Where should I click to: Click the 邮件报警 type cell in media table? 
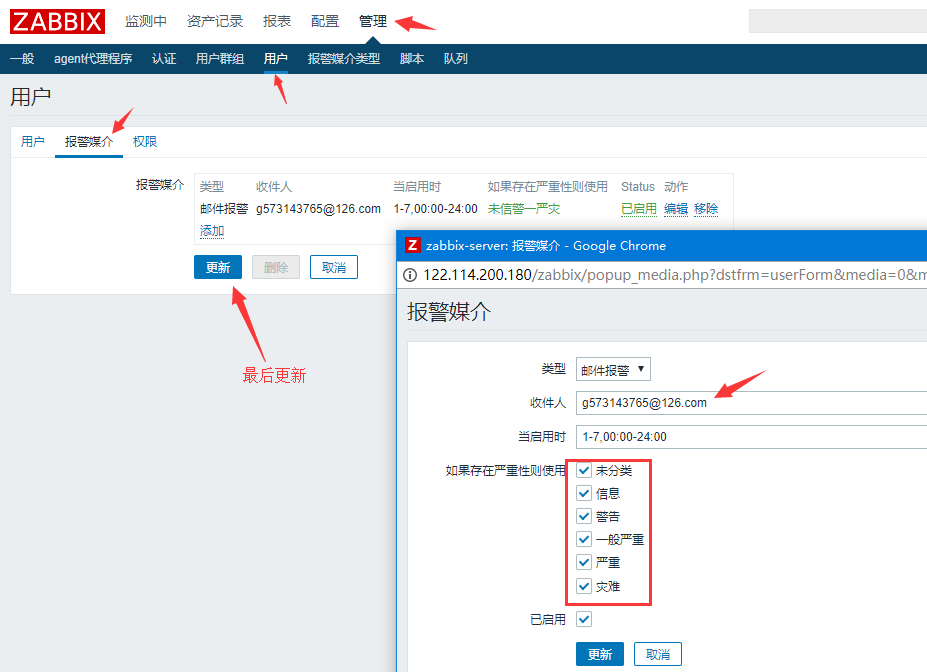point(224,209)
